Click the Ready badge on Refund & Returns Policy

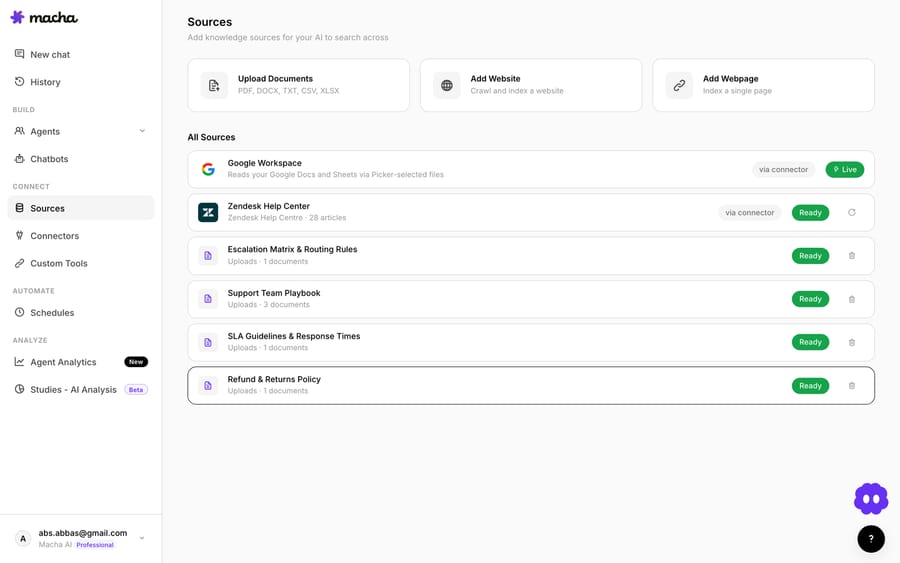(x=810, y=386)
